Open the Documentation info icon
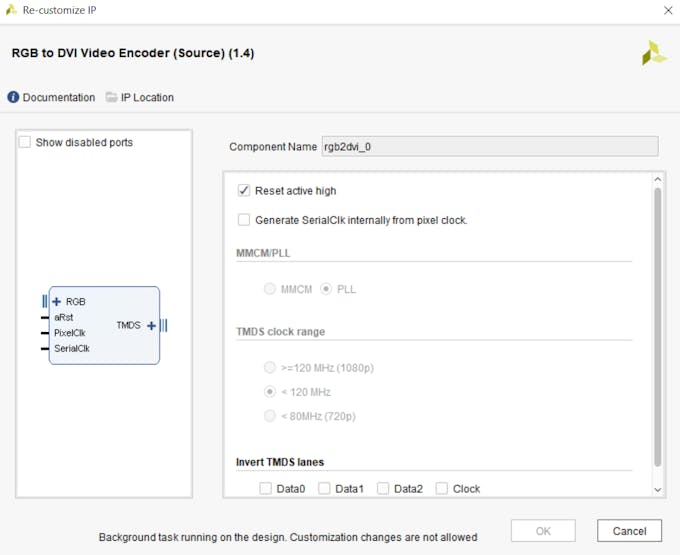680x555 pixels. [x=13, y=97]
